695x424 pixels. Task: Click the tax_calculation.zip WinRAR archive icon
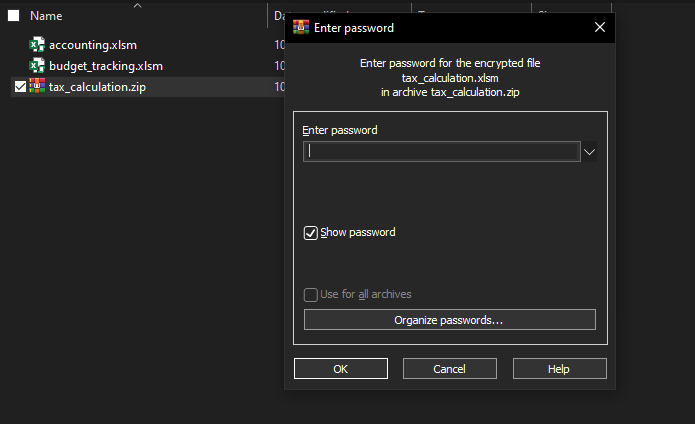(37, 86)
